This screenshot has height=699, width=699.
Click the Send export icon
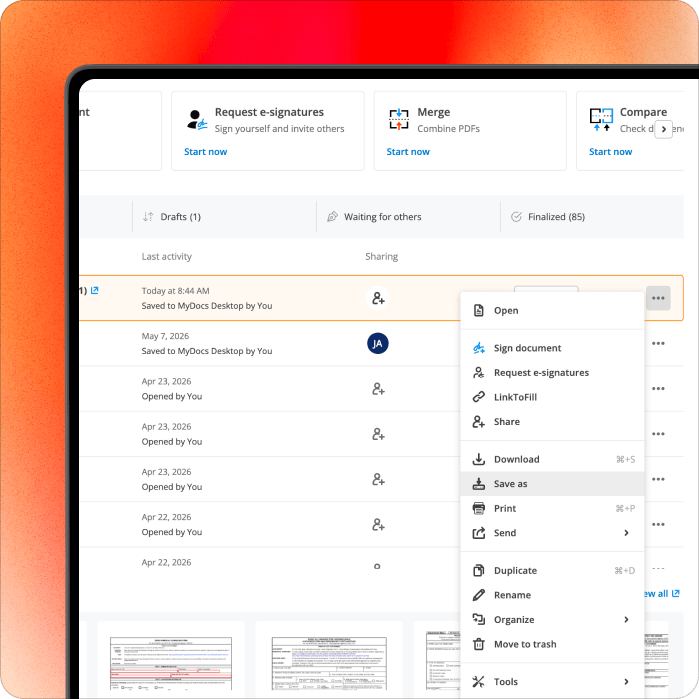tap(478, 533)
